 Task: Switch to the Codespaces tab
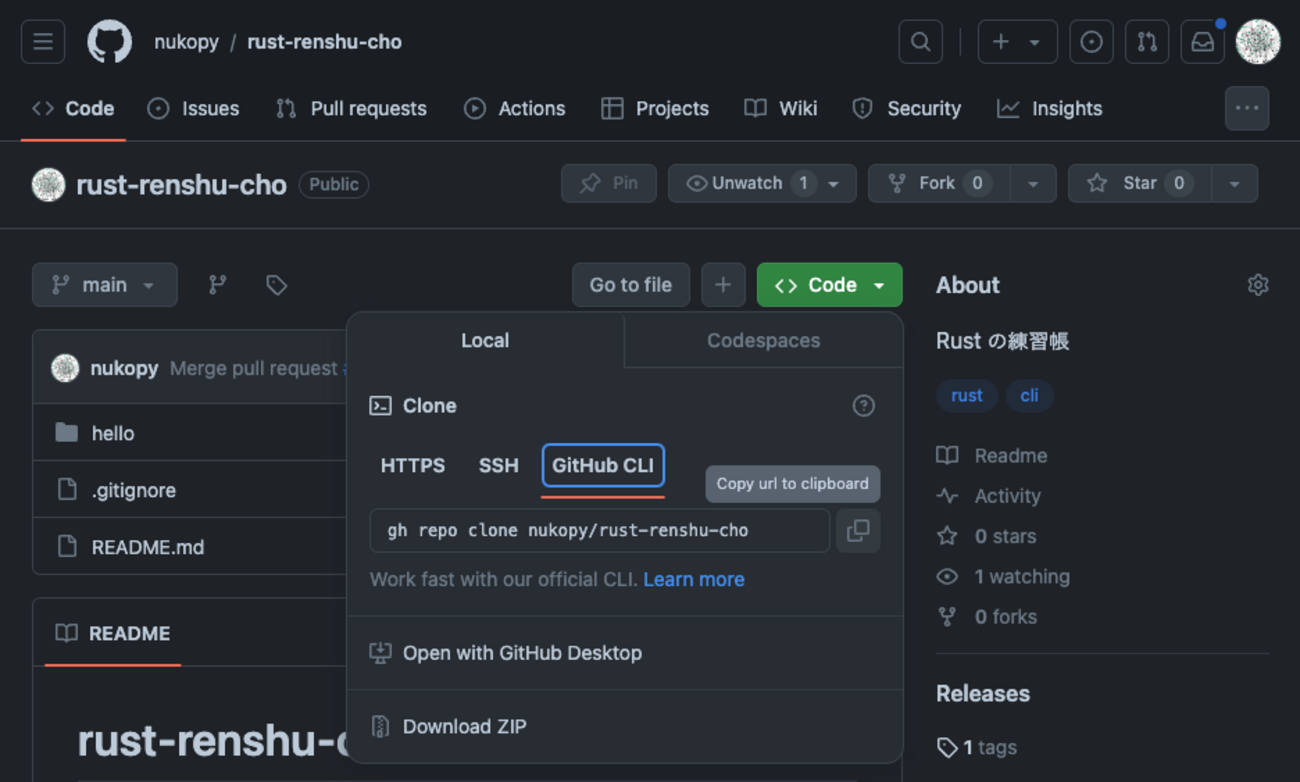(x=763, y=340)
